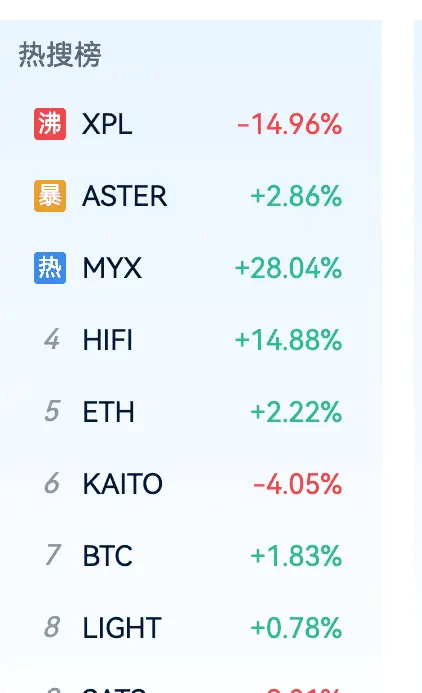Click XPL's -14.96% change value
The width and height of the screenshot is (422, 693).
pyautogui.click(x=289, y=124)
